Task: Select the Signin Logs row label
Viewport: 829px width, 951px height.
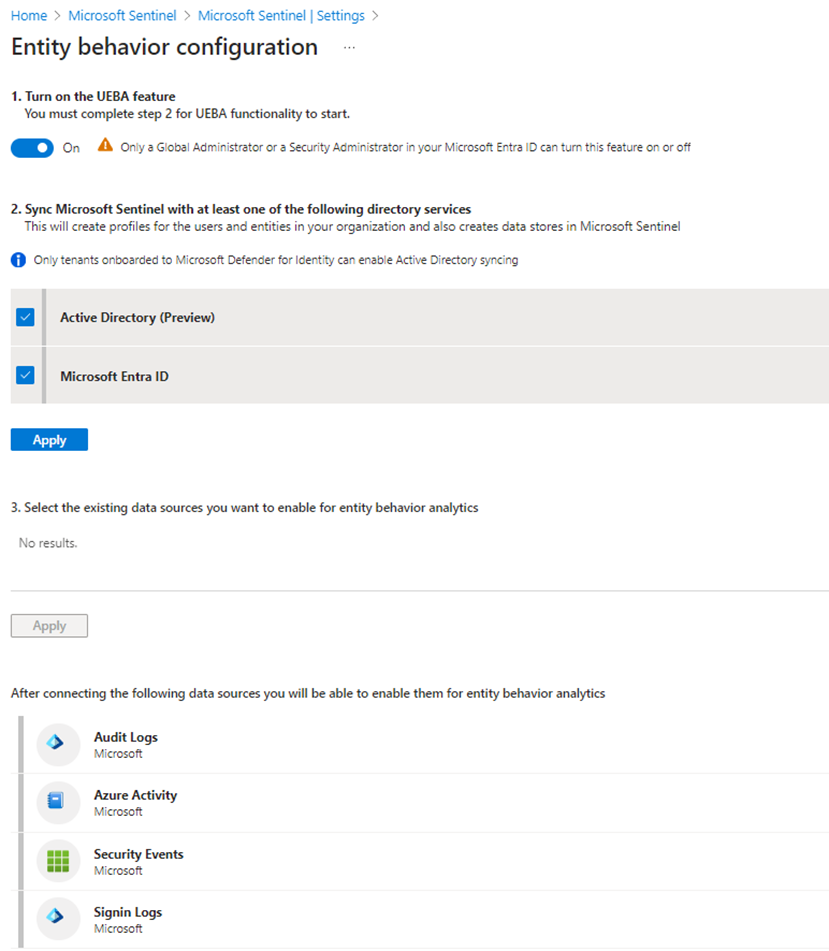Action: 128,912
